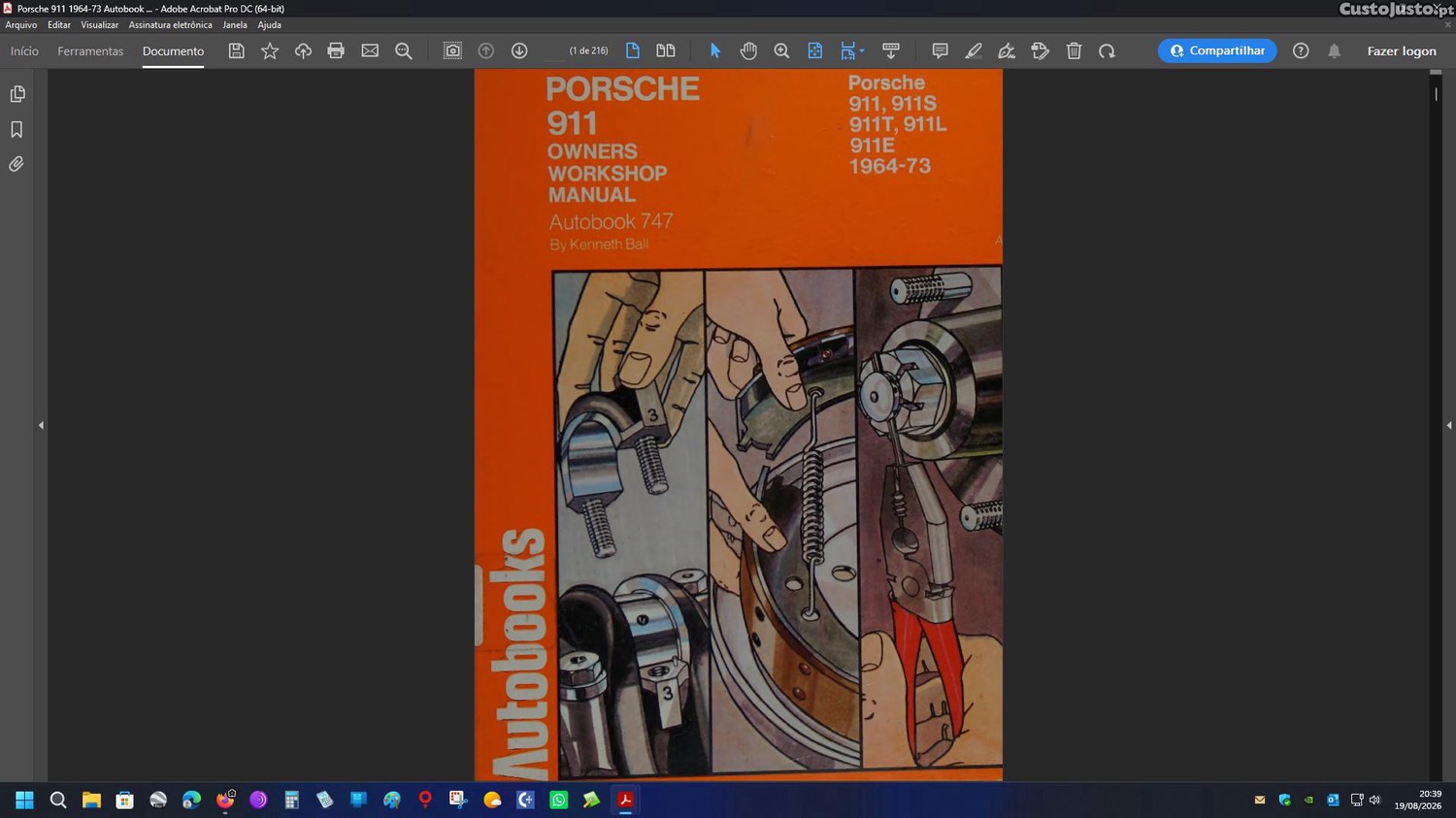Image resolution: width=1456 pixels, height=818 pixels.
Task: Open the Ajuda menu
Action: (x=269, y=25)
